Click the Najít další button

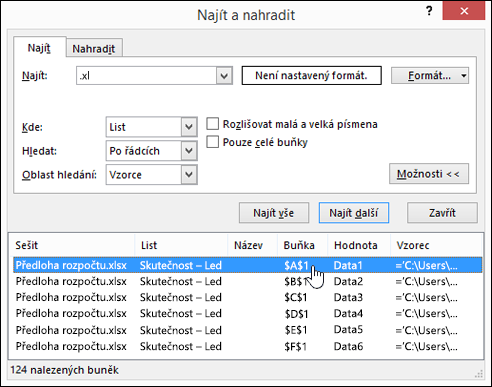point(354,213)
